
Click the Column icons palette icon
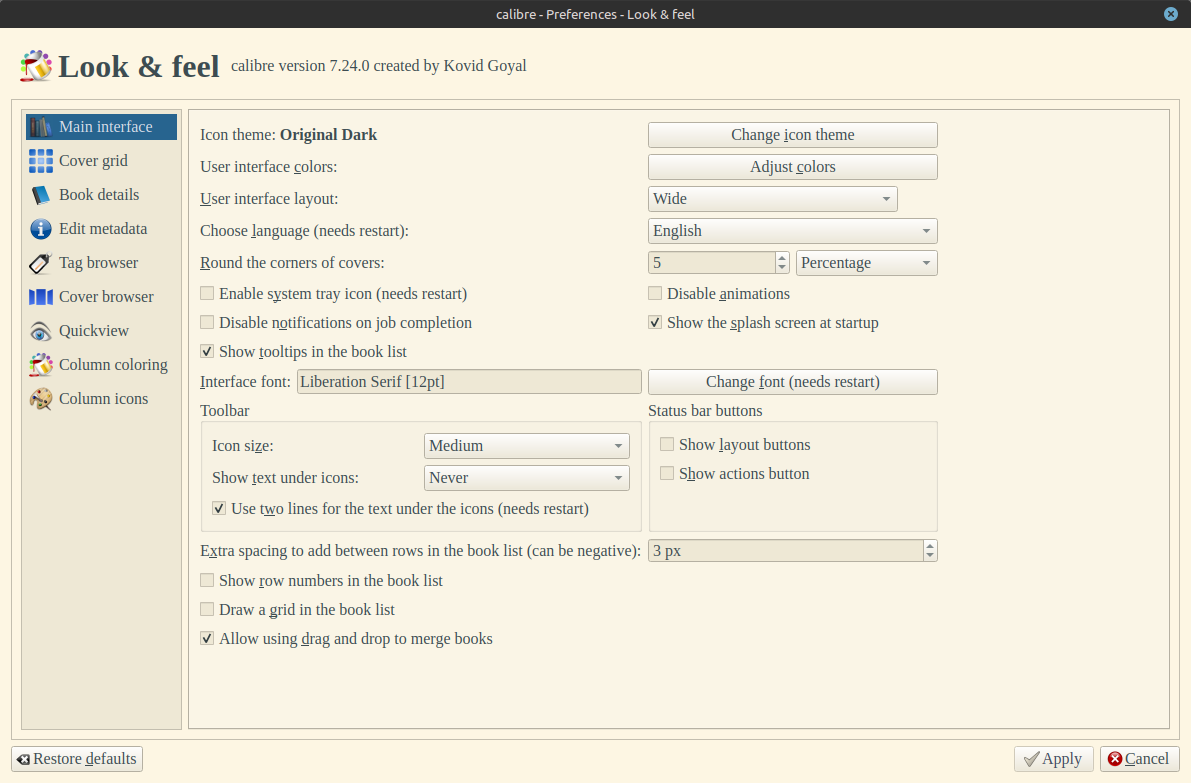[41, 399]
